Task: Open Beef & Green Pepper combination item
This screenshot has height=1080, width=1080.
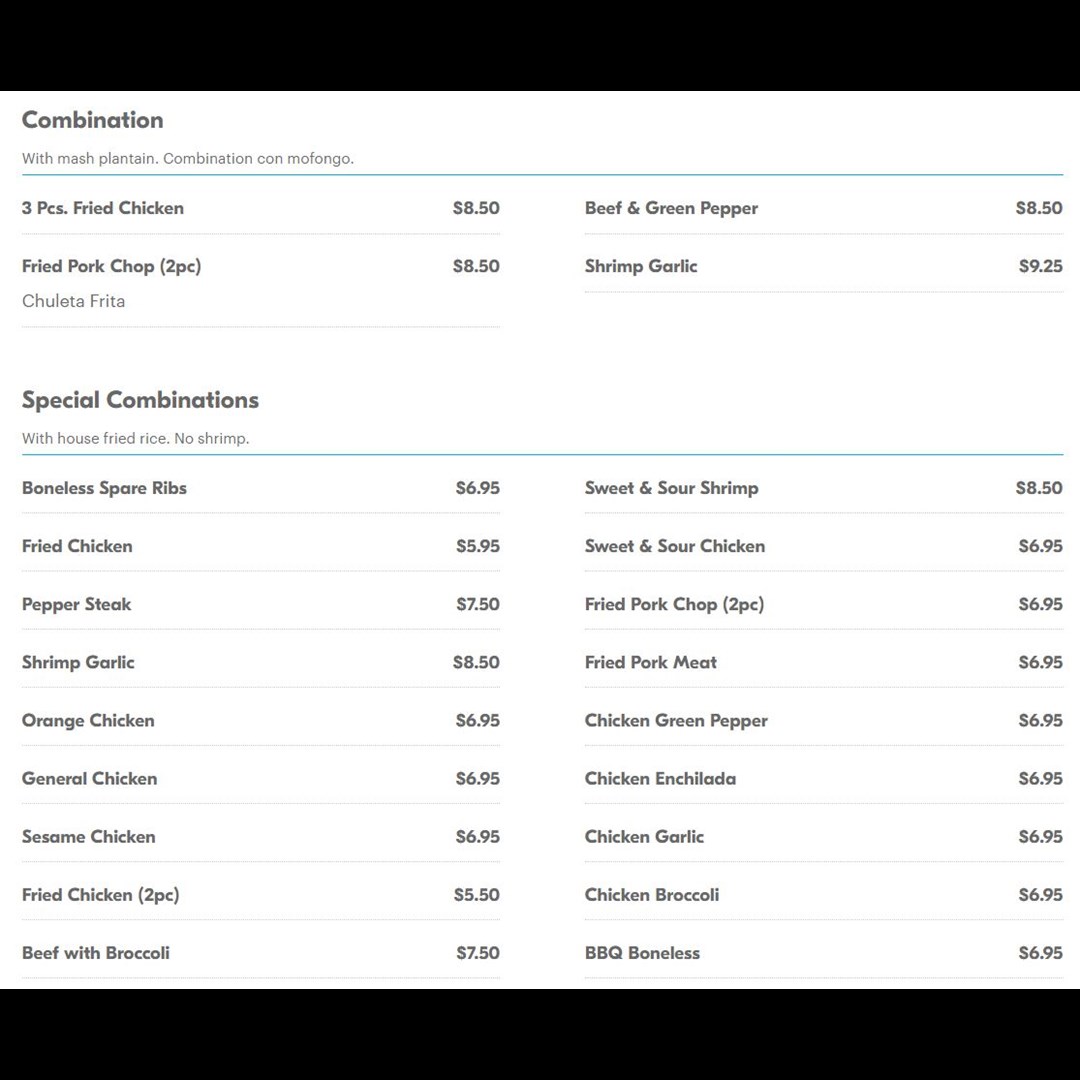Action: pos(824,208)
